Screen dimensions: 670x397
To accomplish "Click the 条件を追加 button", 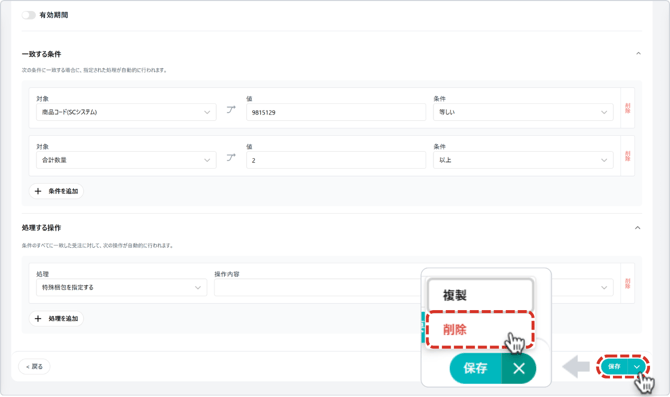I will pos(56,191).
